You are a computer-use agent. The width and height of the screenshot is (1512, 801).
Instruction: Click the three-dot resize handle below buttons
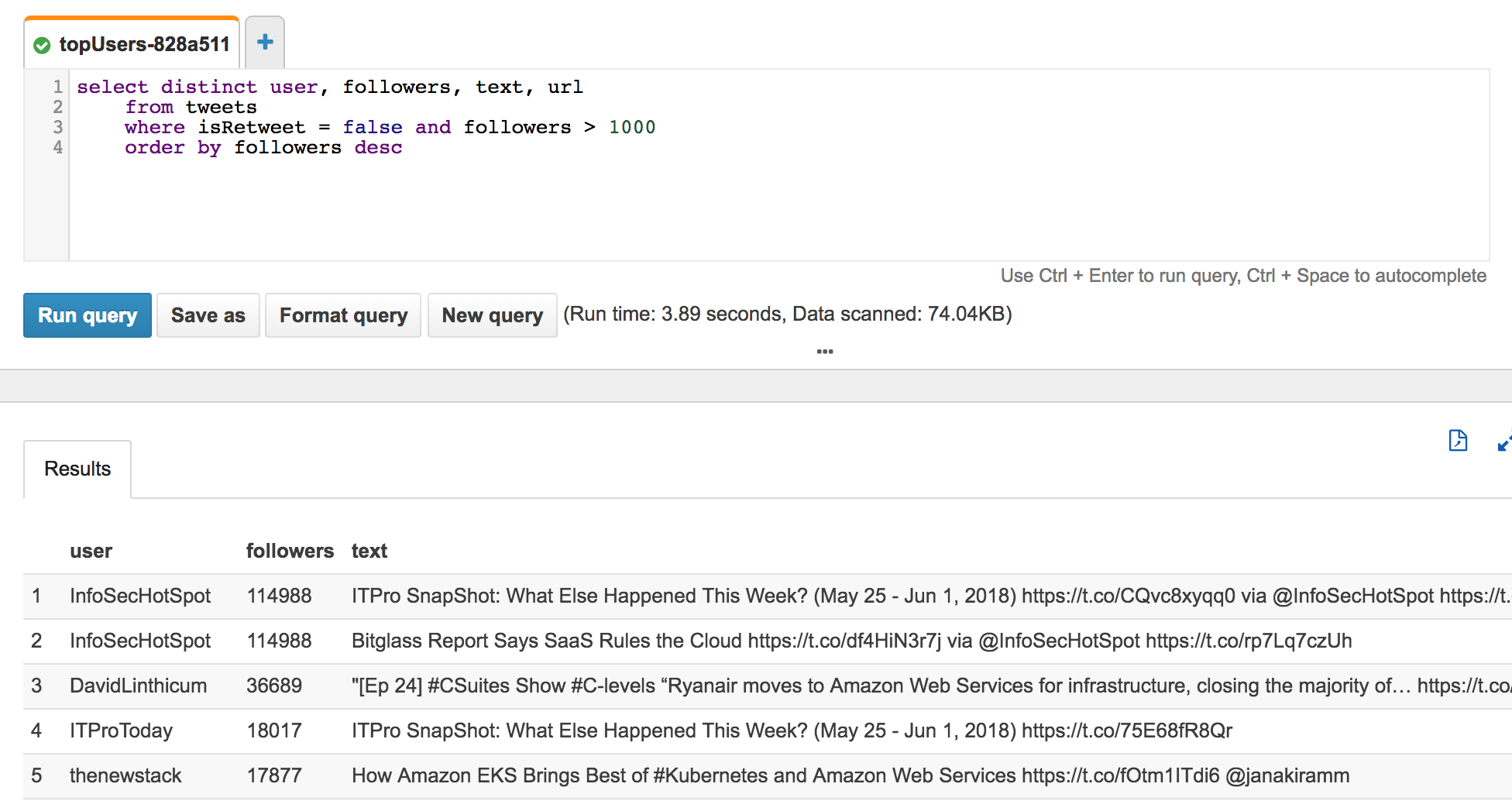tap(825, 352)
